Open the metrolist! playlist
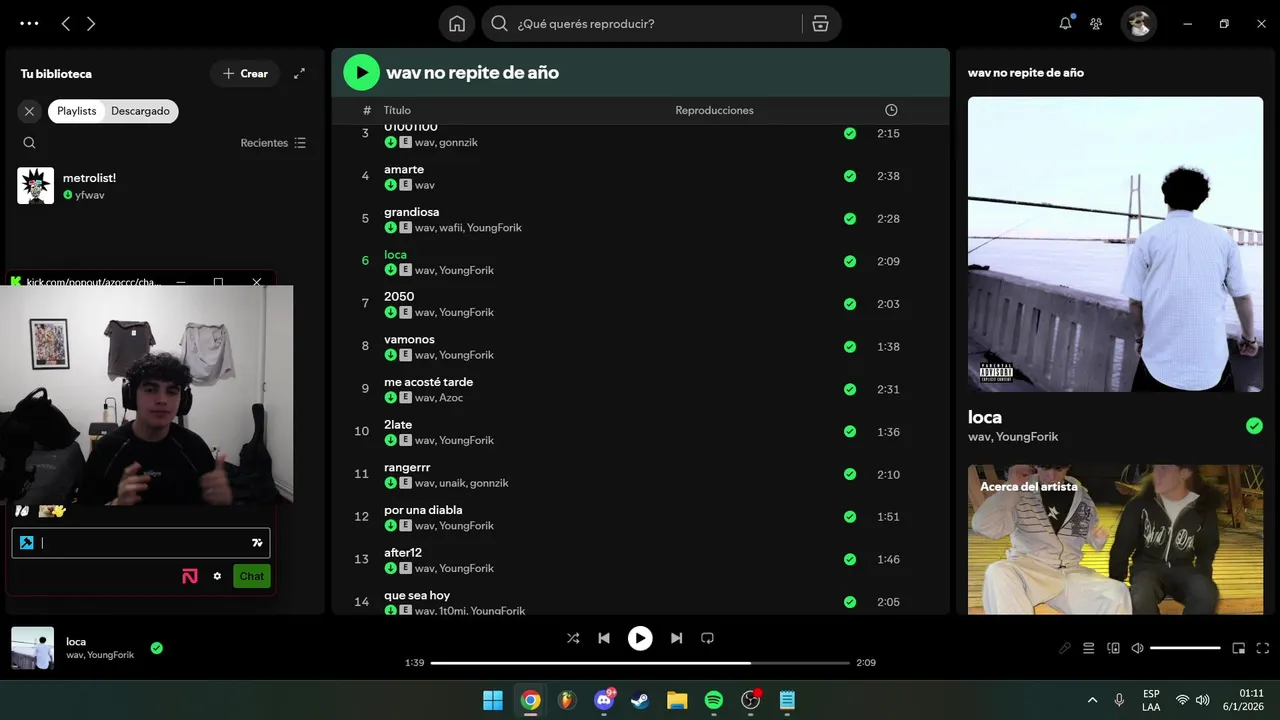 tap(165, 186)
